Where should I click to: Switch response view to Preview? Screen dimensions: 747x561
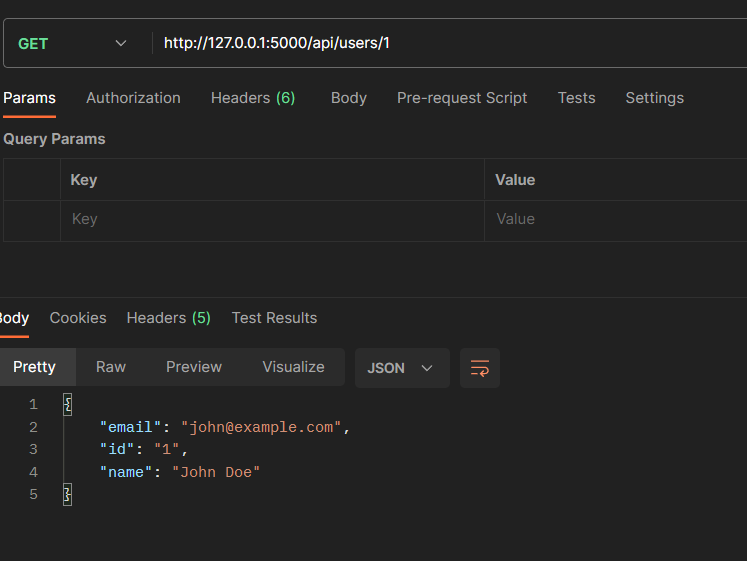click(194, 367)
